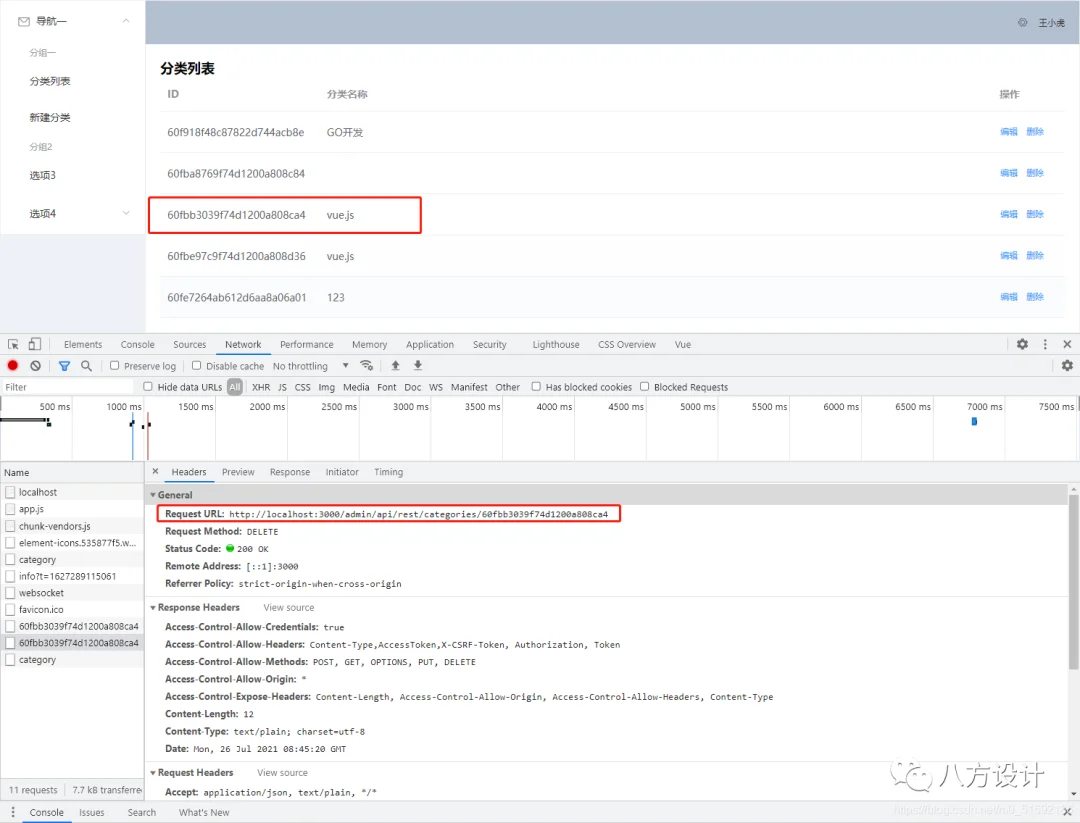Filter requests by WS type

(x=436, y=387)
